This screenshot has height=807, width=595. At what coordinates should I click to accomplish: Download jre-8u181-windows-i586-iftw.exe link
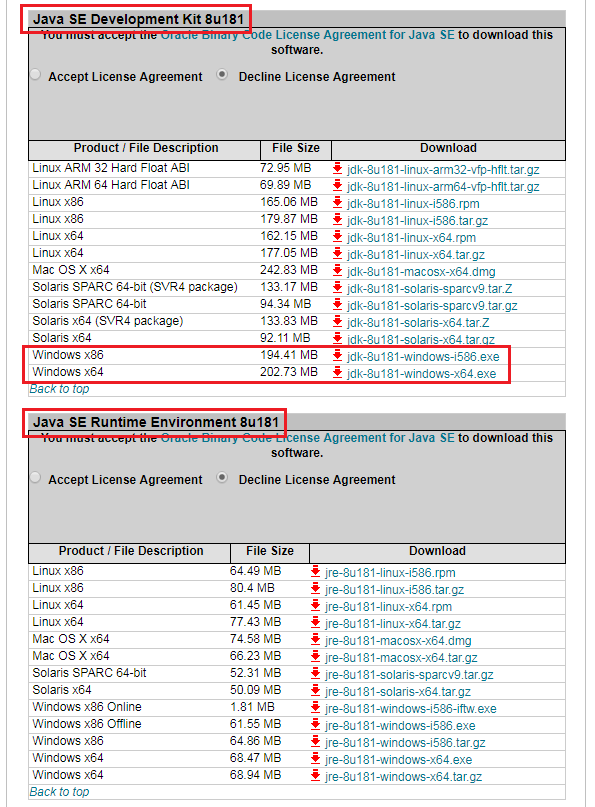coord(411,709)
